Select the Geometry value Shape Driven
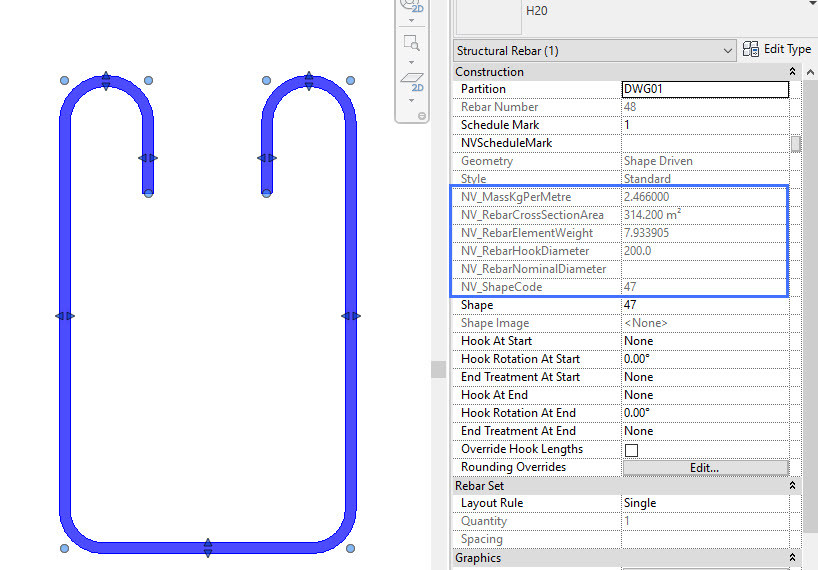Viewport: 818px width, 570px height. pos(658,161)
